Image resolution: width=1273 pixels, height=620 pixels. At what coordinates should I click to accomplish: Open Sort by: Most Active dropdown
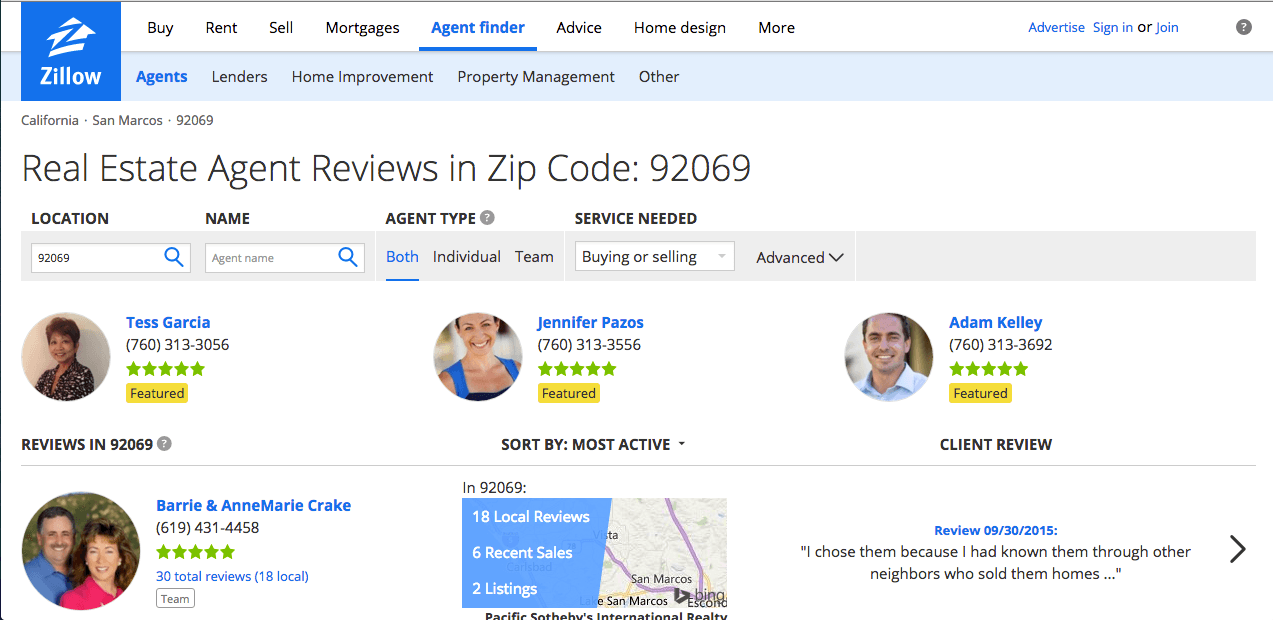click(594, 444)
